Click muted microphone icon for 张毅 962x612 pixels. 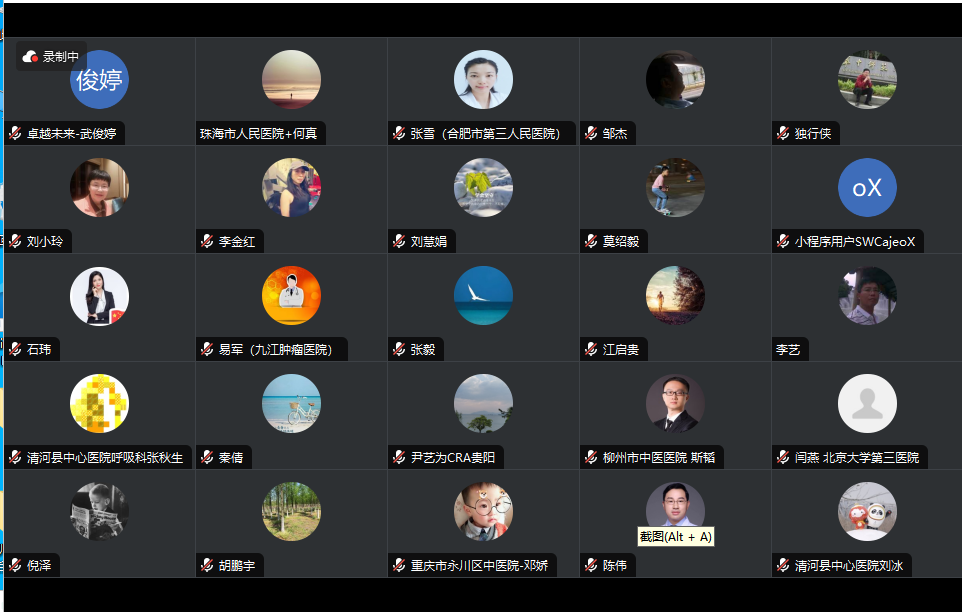tap(399, 349)
